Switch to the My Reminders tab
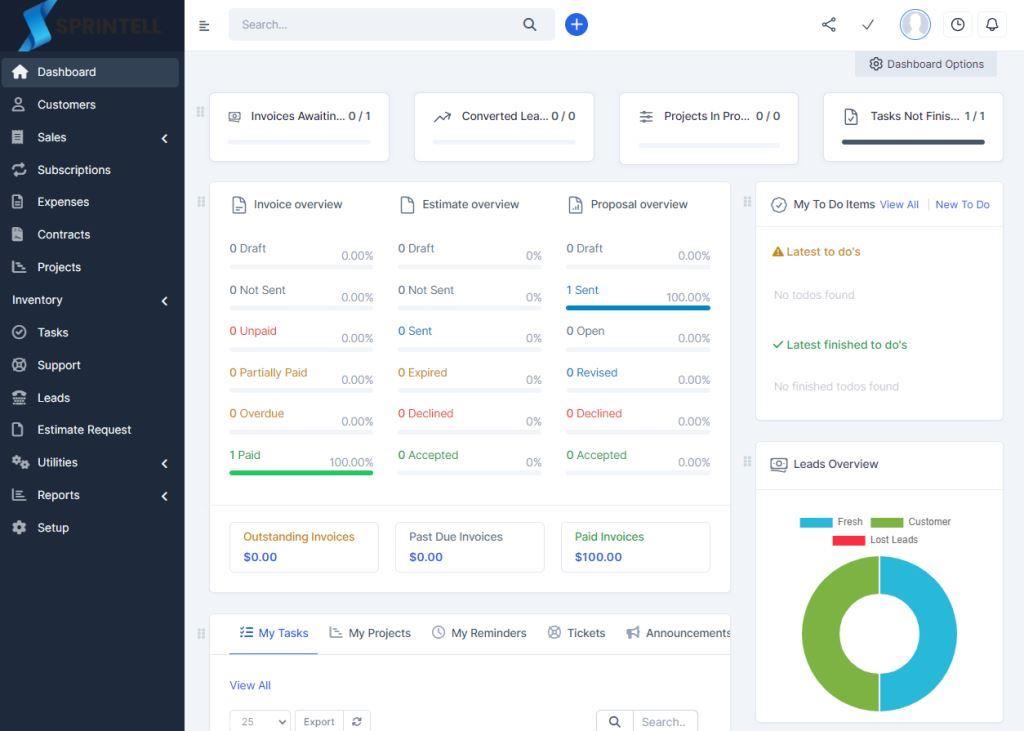This screenshot has width=1024, height=731. click(479, 633)
